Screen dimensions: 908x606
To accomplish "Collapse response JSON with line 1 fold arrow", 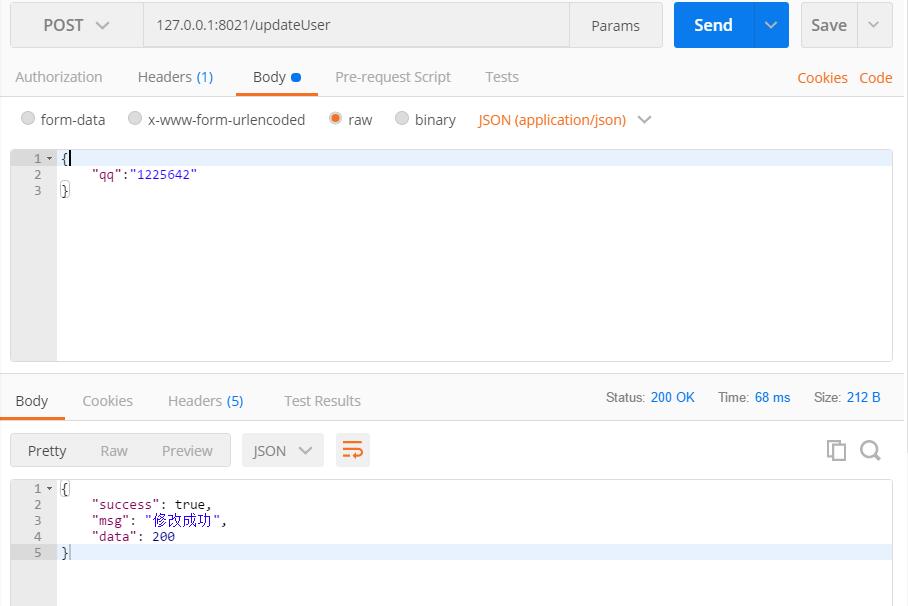I will tap(49, 488).
